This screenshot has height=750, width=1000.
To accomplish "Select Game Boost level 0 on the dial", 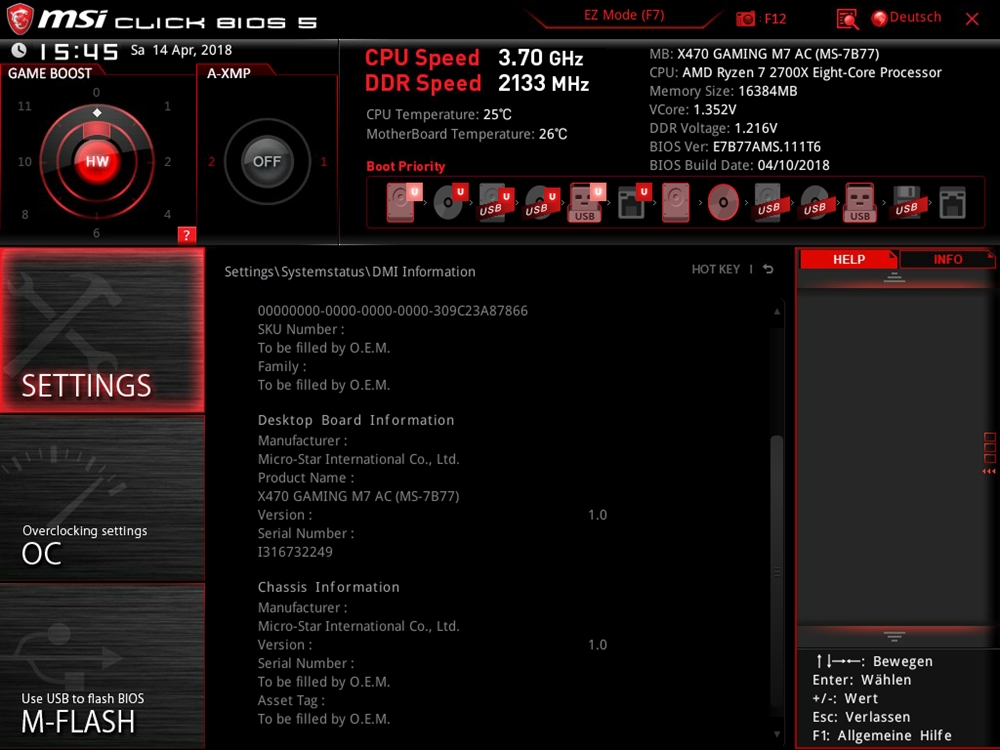I will click(96, 92).
